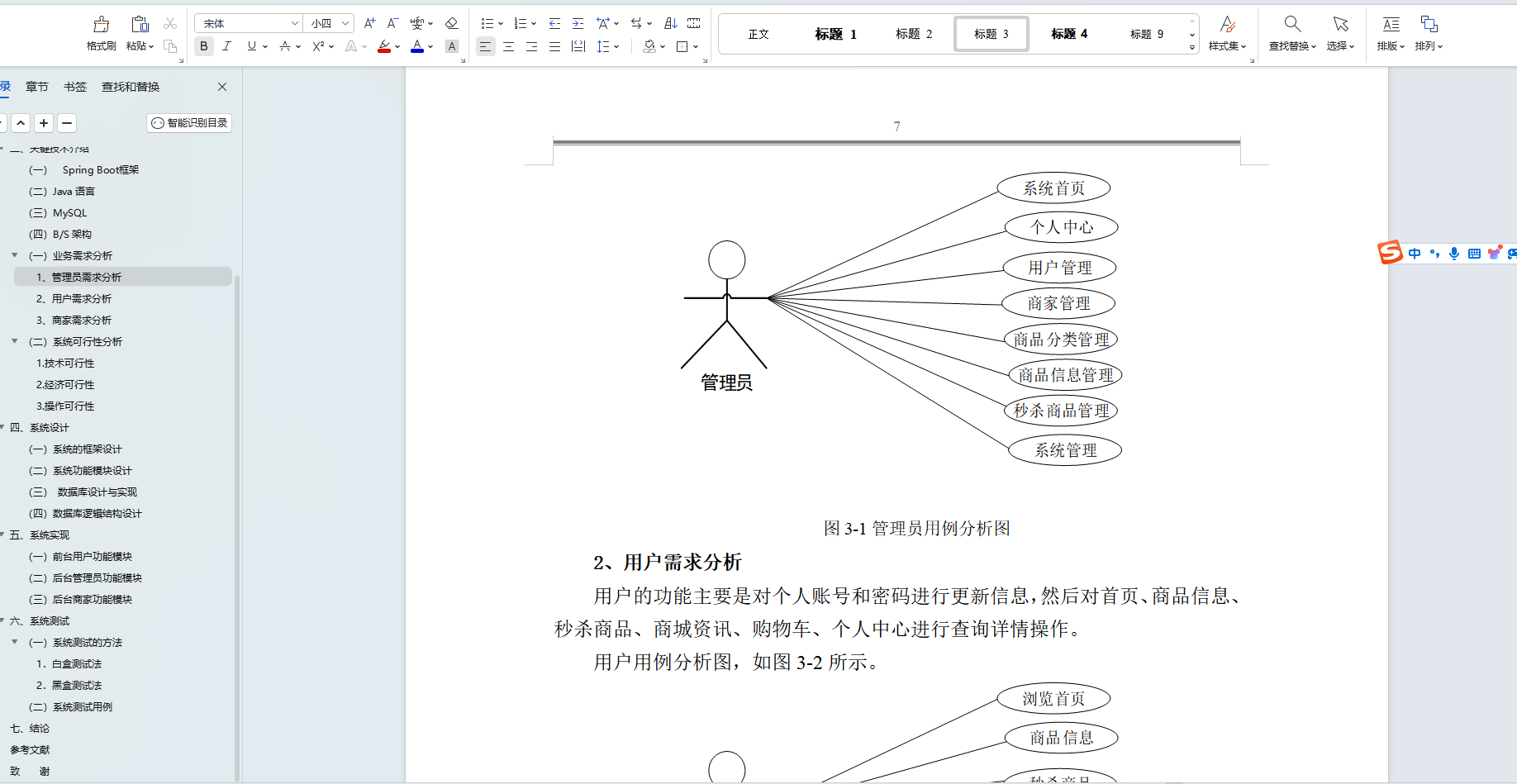Apply the 标题 4 style

click(1069, 34)
